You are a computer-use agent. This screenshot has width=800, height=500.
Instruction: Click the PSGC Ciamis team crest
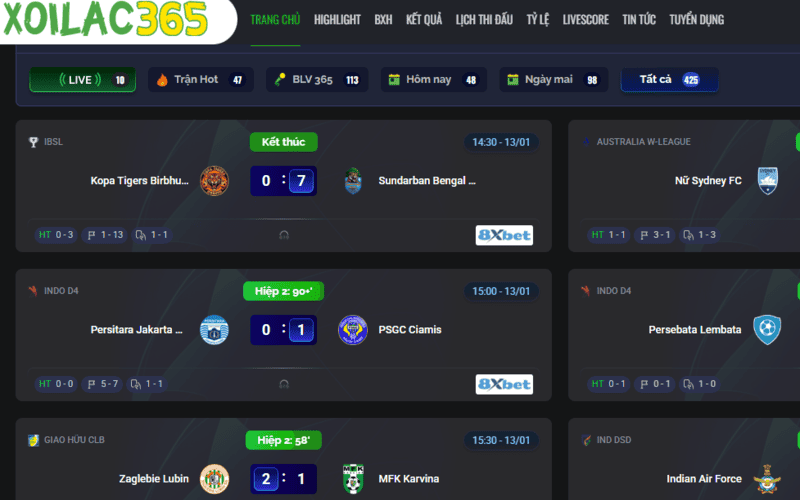coord(353,330)
